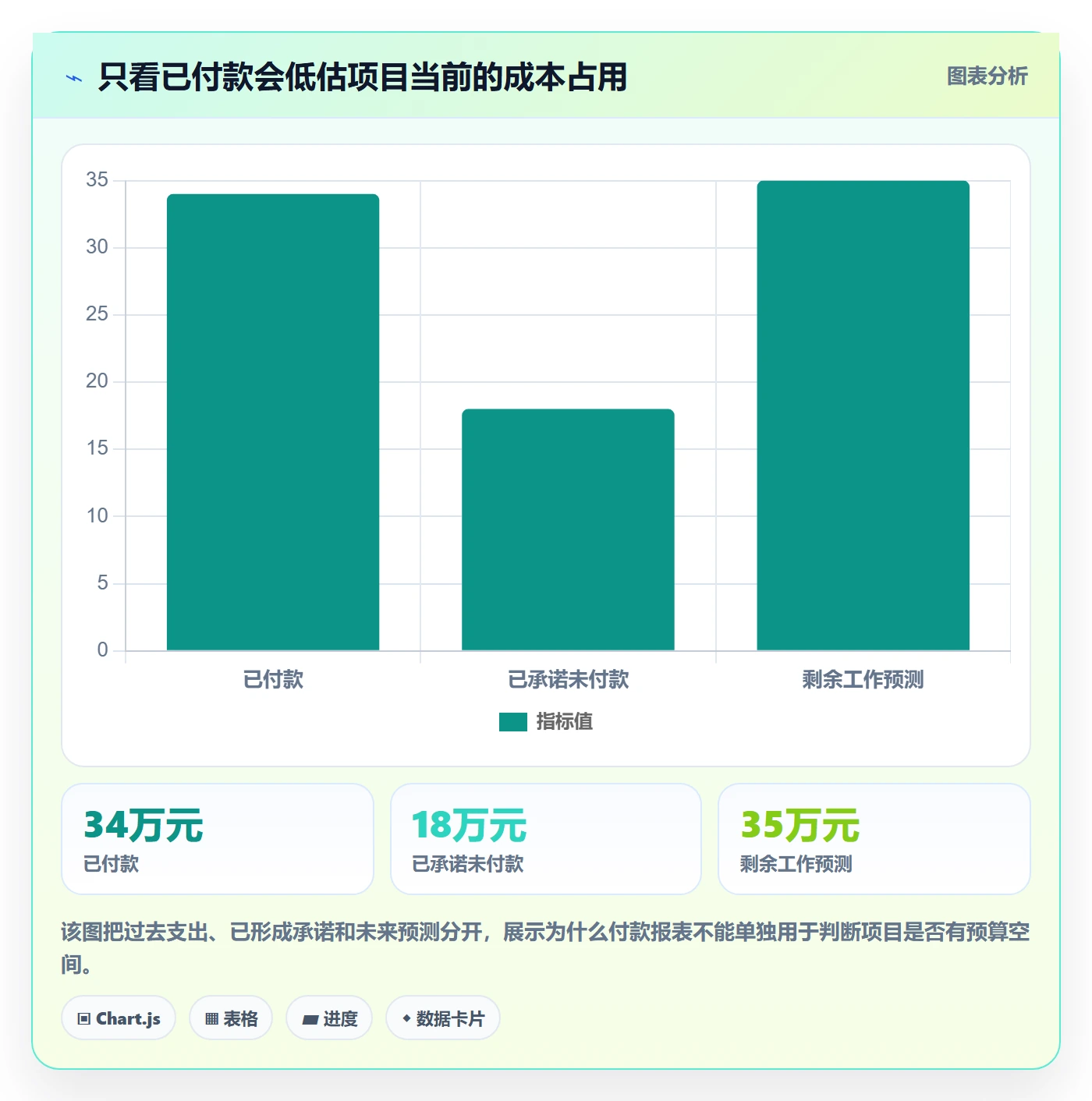Click the 35万元 value in the card
1092x1101 pixels.
click(800, 825)
